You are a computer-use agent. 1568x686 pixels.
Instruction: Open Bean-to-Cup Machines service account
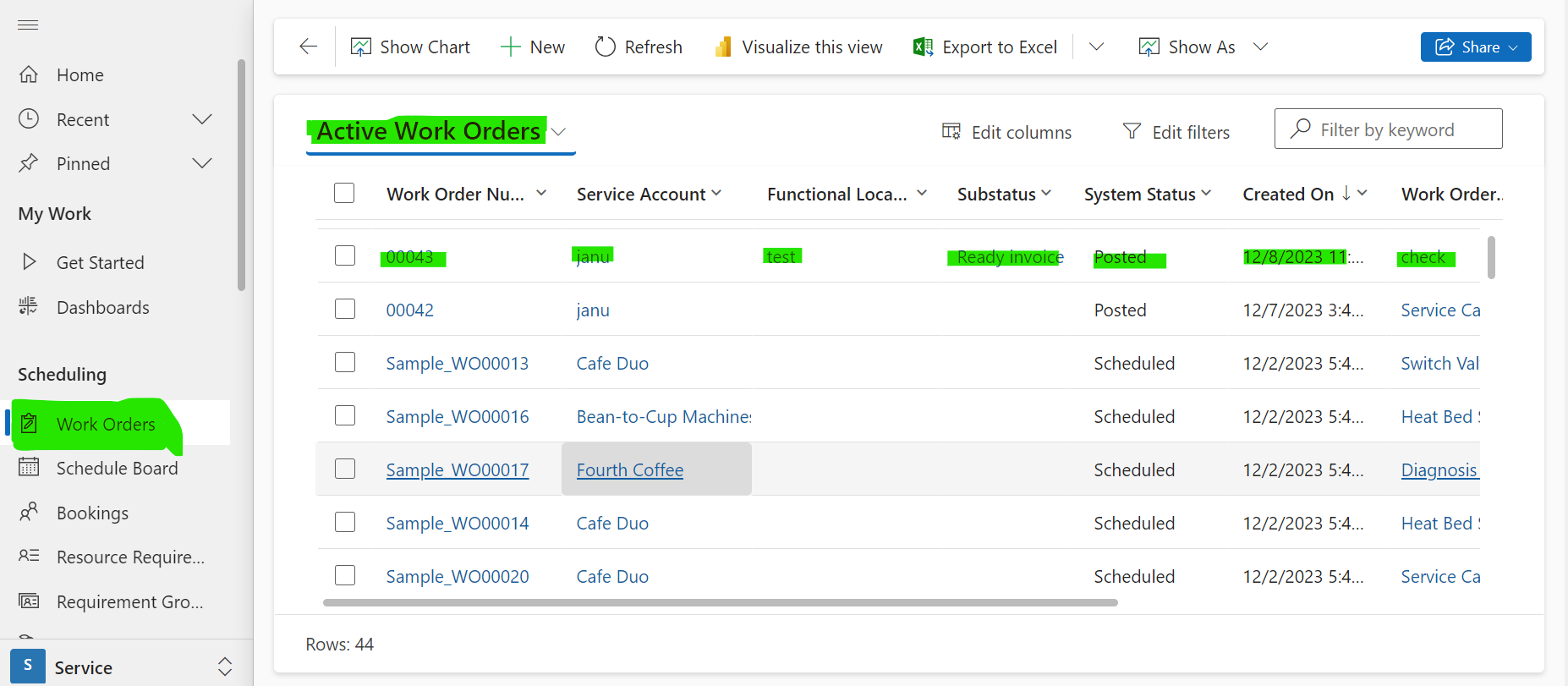(x=663, y=416)
